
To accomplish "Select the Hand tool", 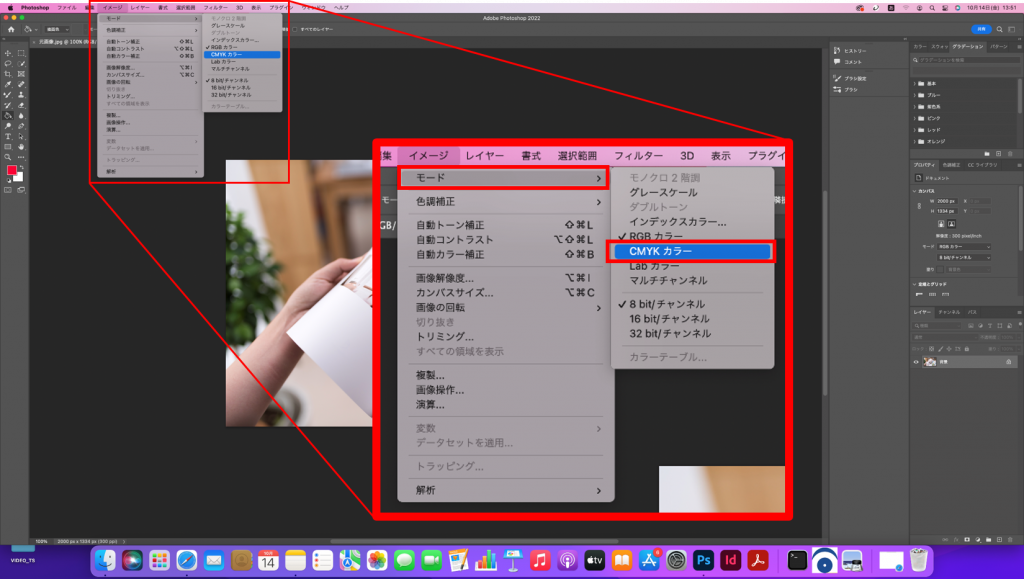I will click(21, 147).
